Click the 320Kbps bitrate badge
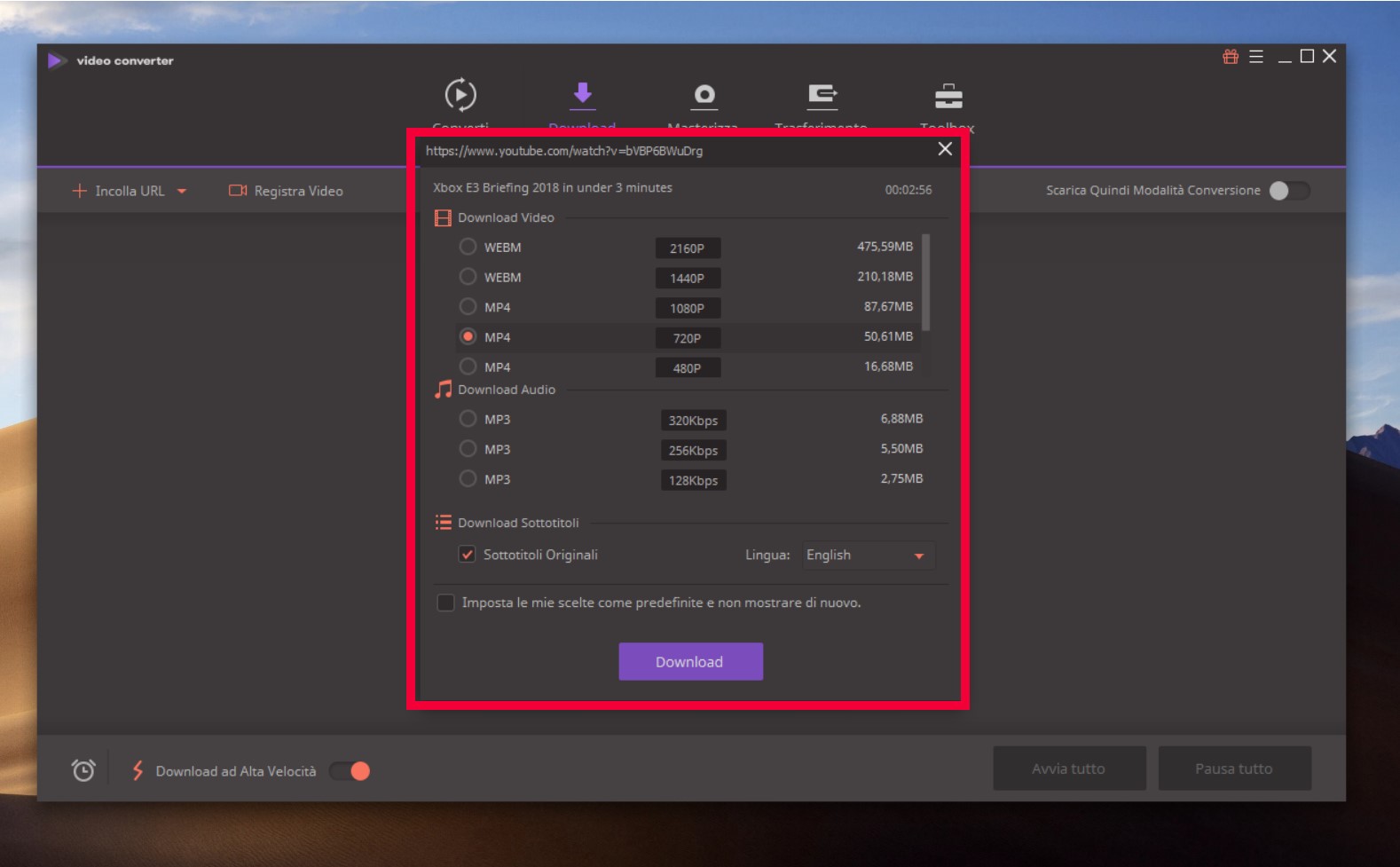Screen dimensions: 1400x867 (693, 421)
